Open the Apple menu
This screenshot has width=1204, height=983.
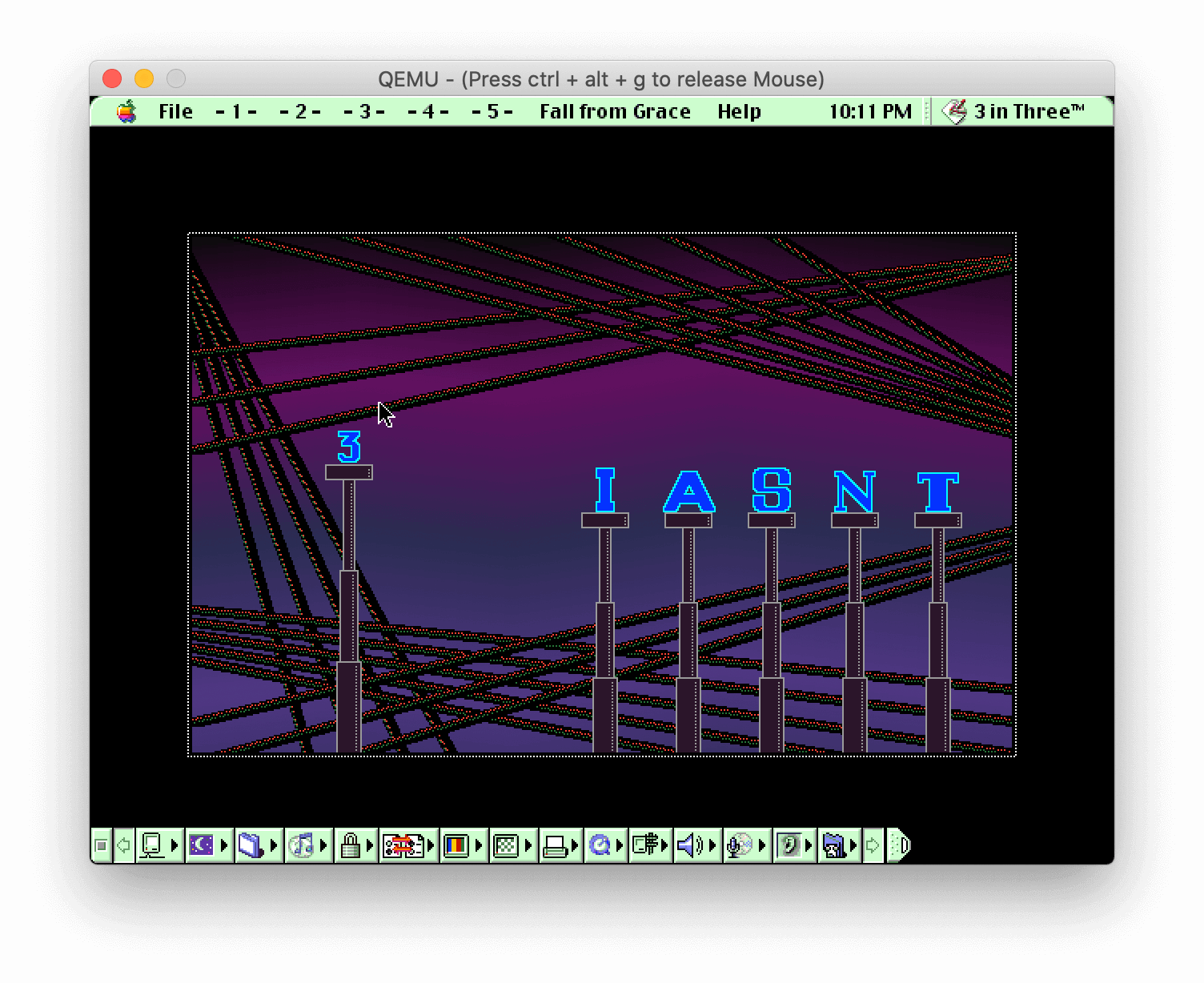click(126, 111)
